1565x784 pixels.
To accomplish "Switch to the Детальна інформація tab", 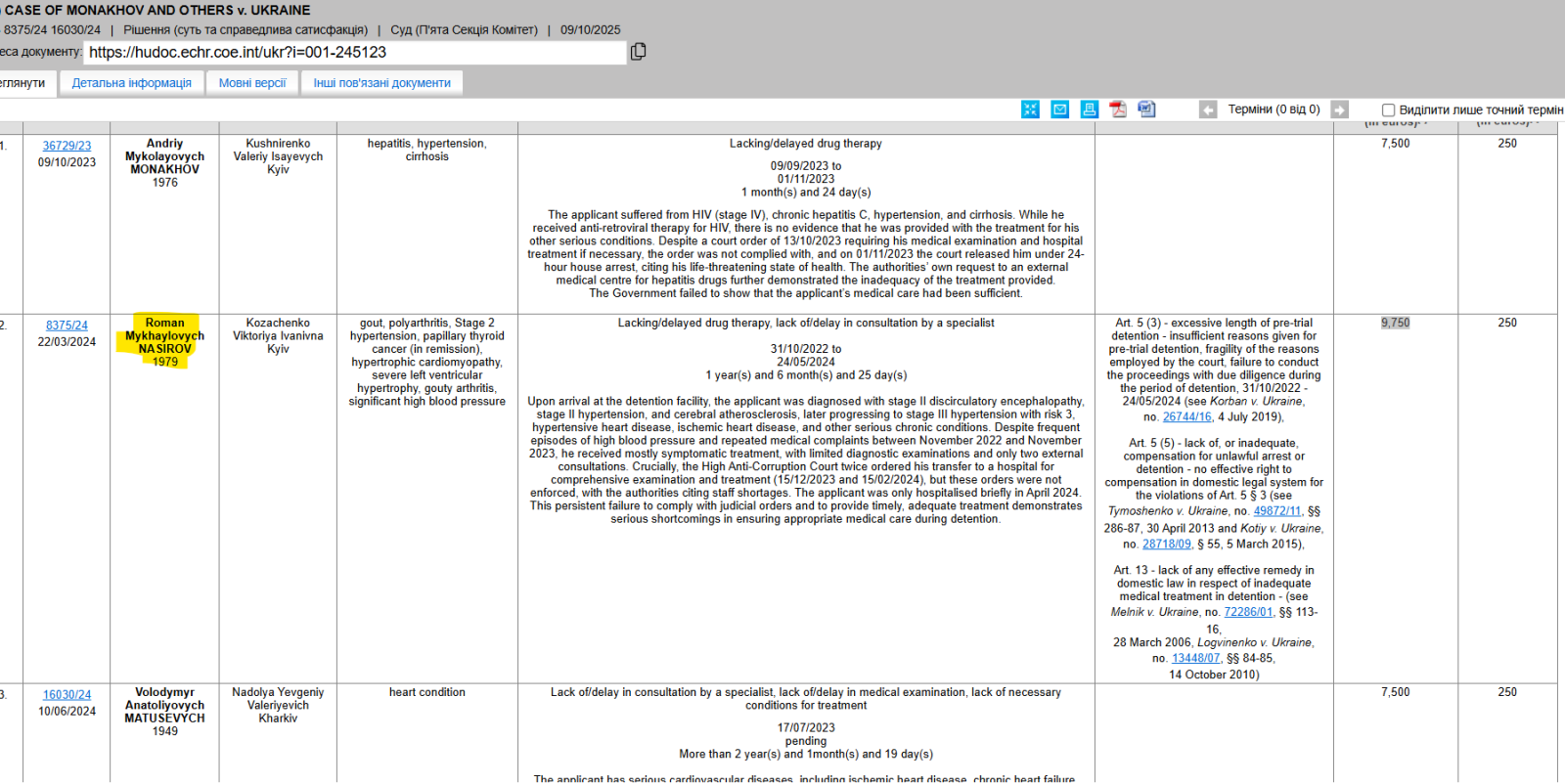I will pyautogui.click(x=131, y=83).
